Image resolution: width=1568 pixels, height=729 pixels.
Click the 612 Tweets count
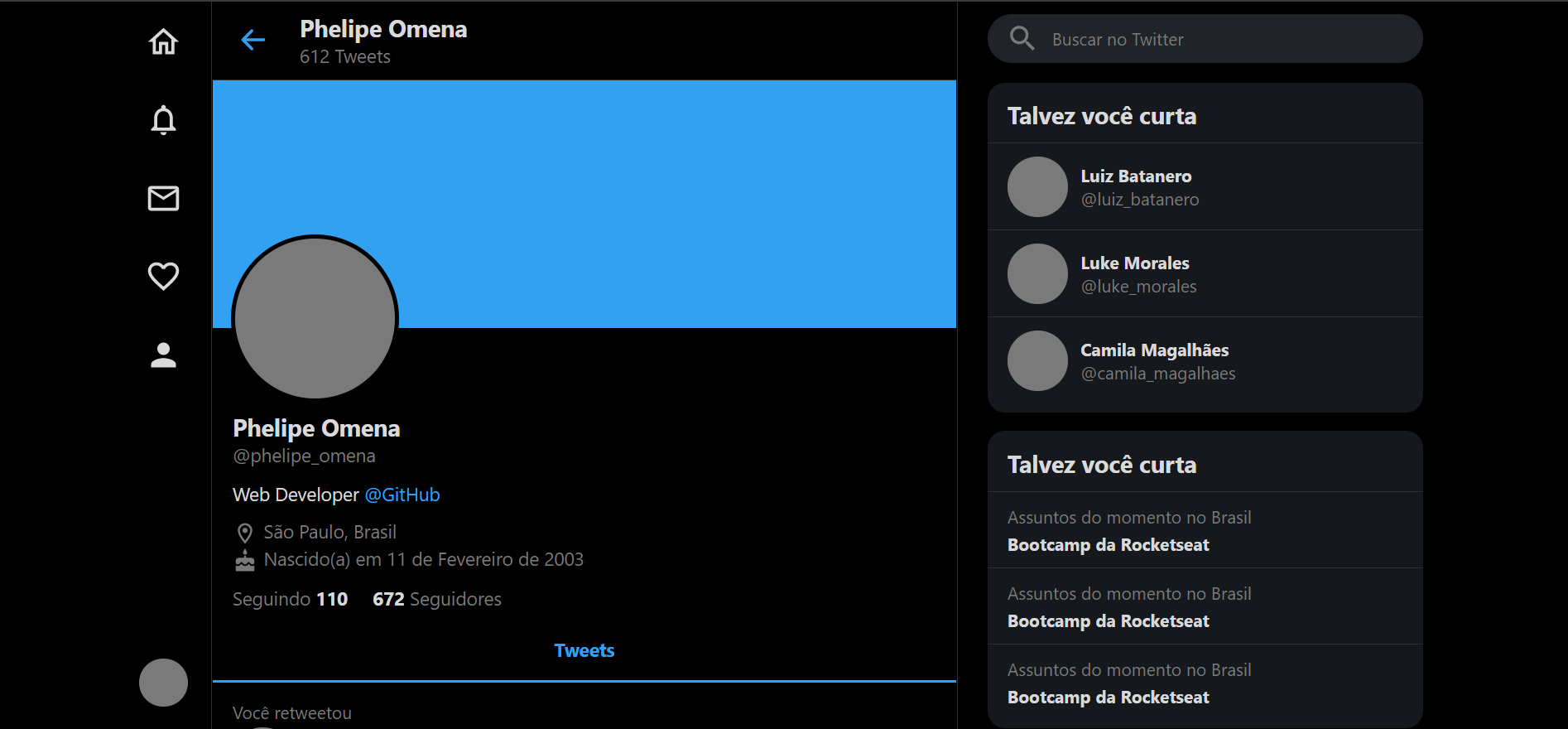[x=345, y=56]
